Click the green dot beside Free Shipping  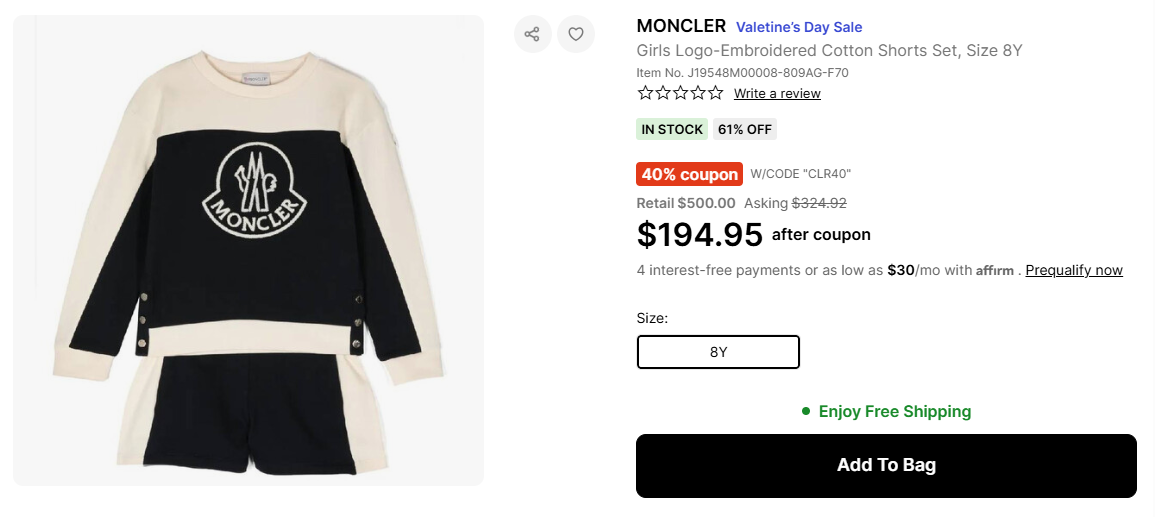pos(805,411)
